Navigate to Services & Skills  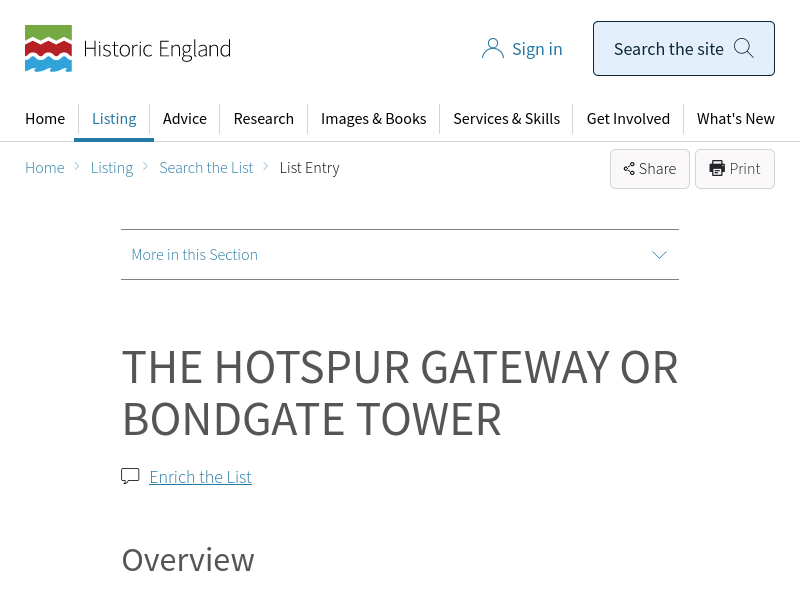point(506,119)
